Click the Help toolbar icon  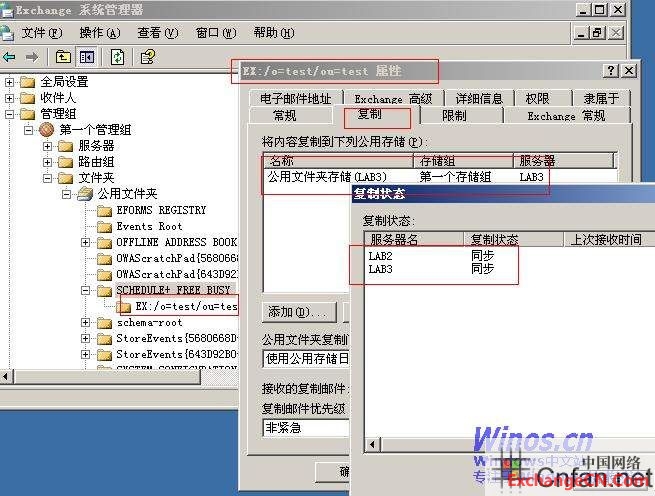[x=148, y=57]
